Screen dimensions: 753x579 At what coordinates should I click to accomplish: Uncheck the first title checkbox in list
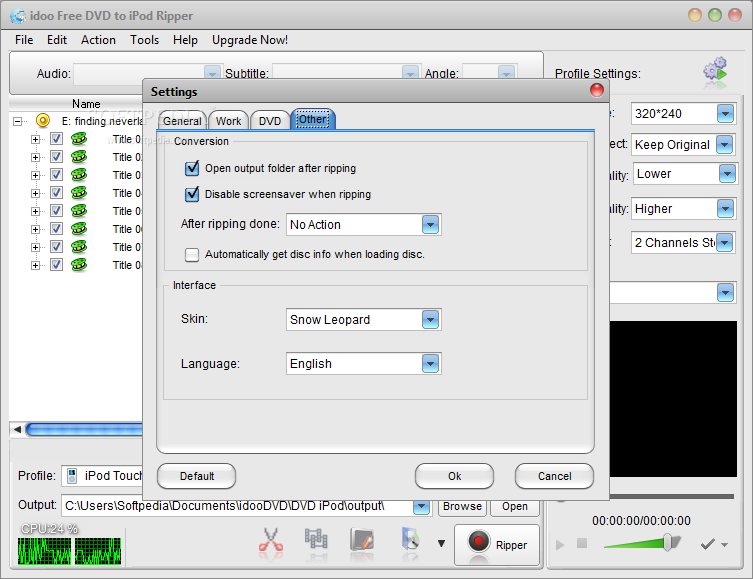pos(56,139)
